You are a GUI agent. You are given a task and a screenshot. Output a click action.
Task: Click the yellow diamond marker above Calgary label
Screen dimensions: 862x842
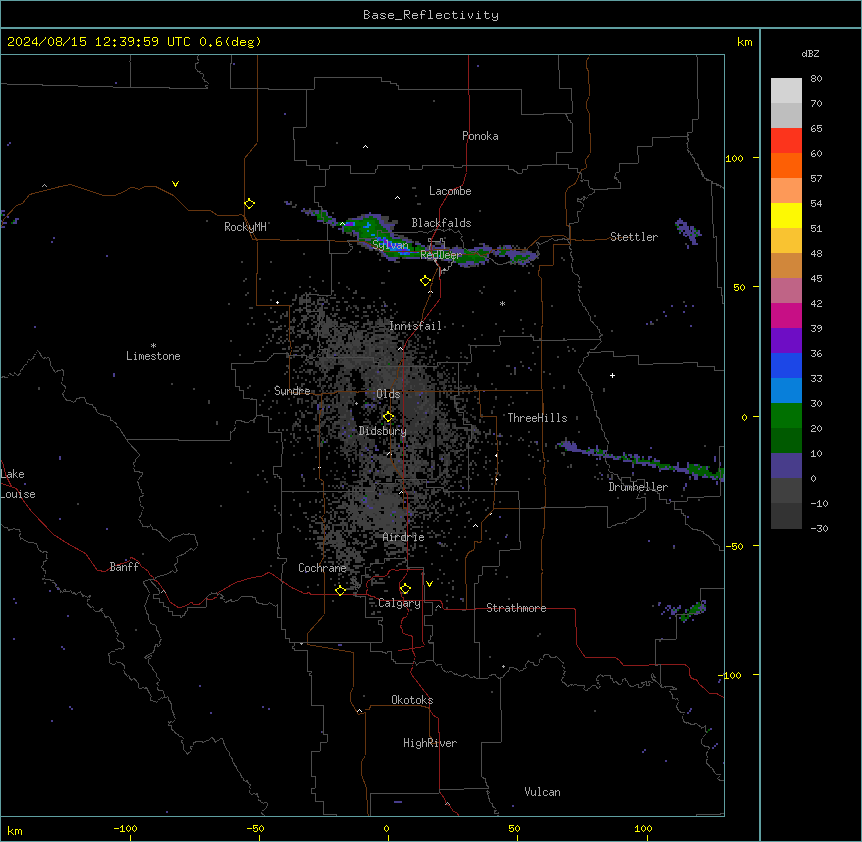click(405, 589)
